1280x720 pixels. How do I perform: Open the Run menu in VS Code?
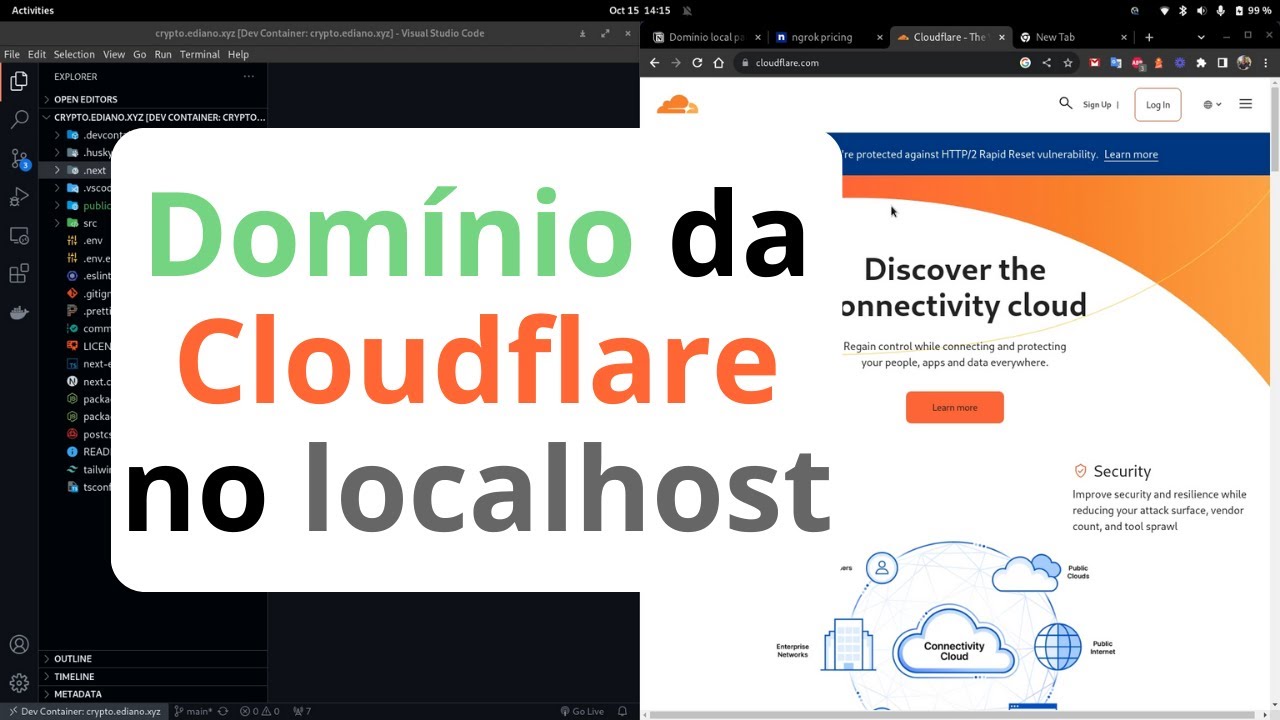(163, 54)
